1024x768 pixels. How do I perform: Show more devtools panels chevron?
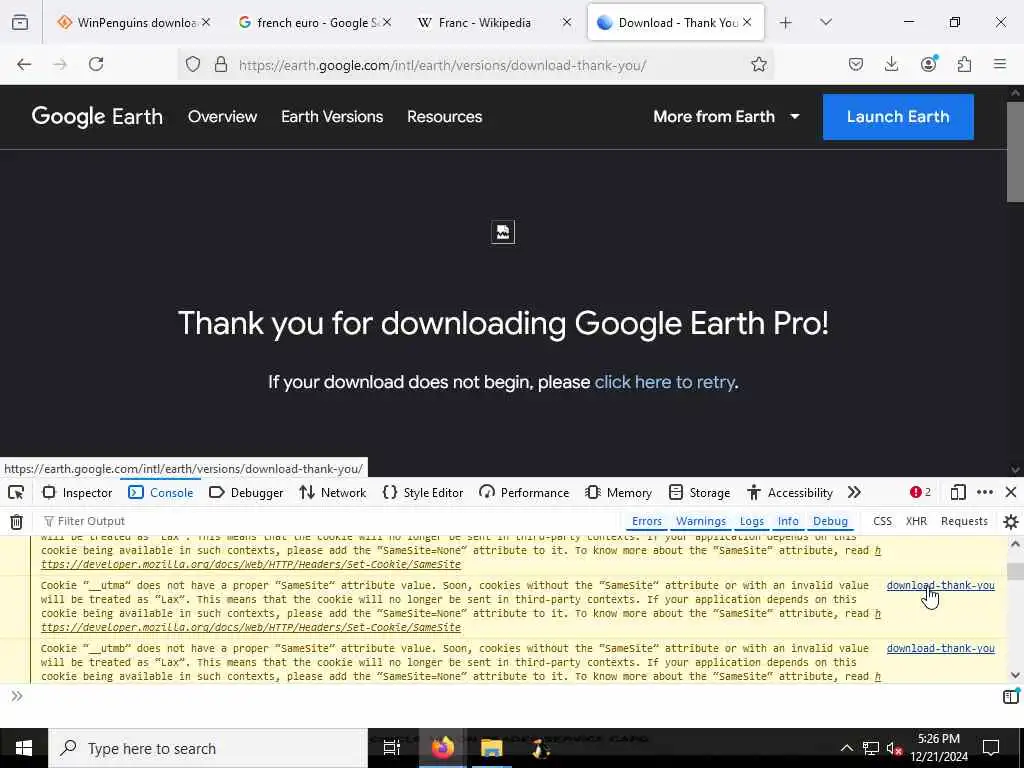pyautogui.click(x=854, y=492)
